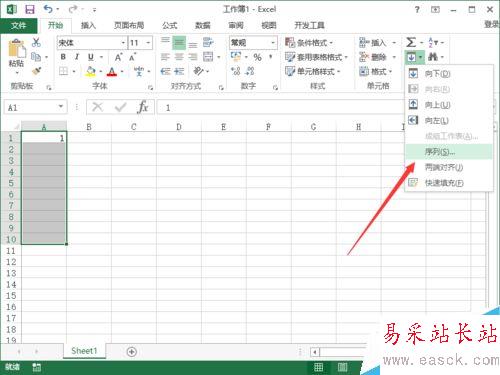Click the Paste clipboard icon

point(16,48)
